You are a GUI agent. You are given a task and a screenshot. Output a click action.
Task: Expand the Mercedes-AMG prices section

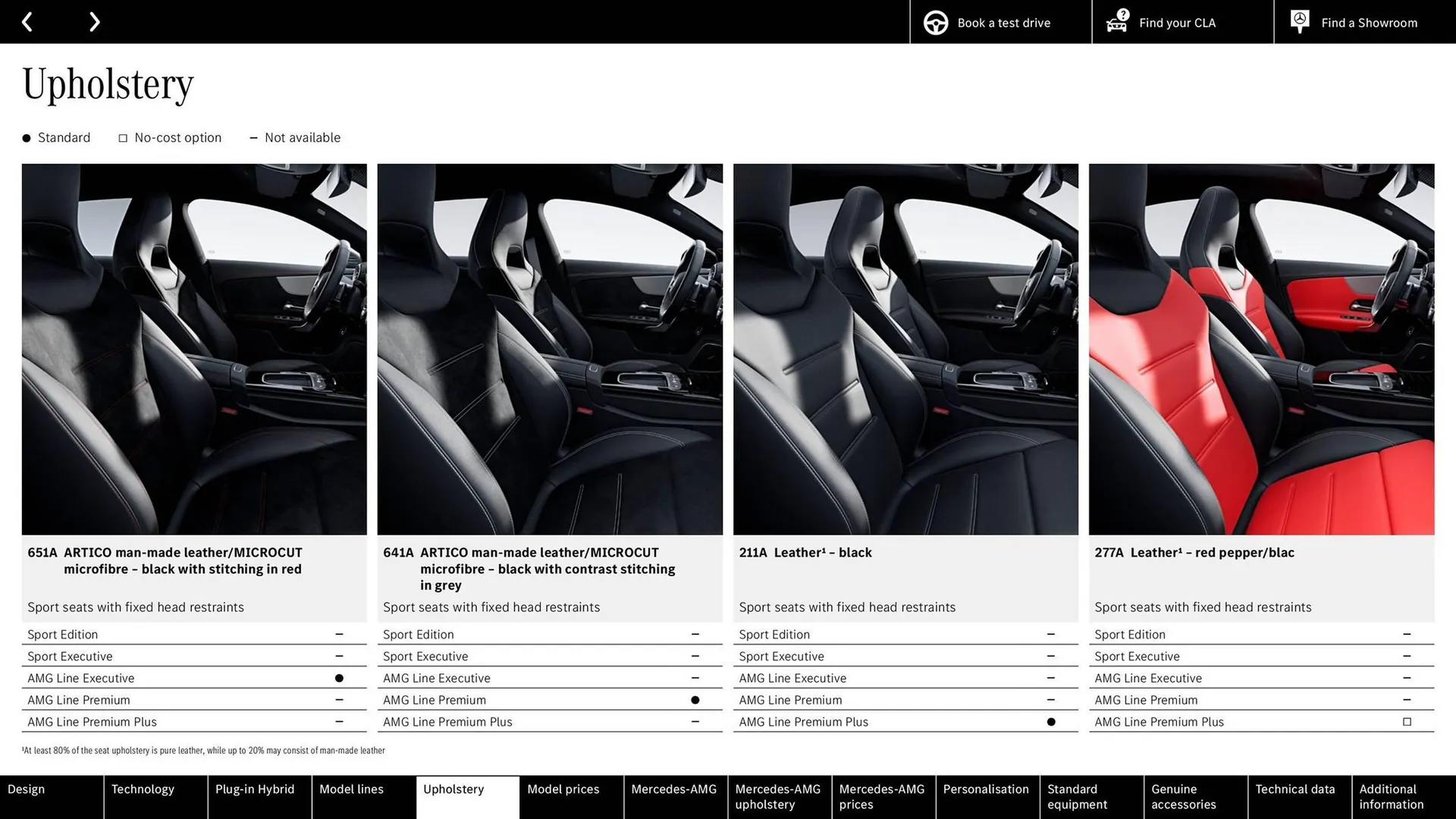point(882,797)
